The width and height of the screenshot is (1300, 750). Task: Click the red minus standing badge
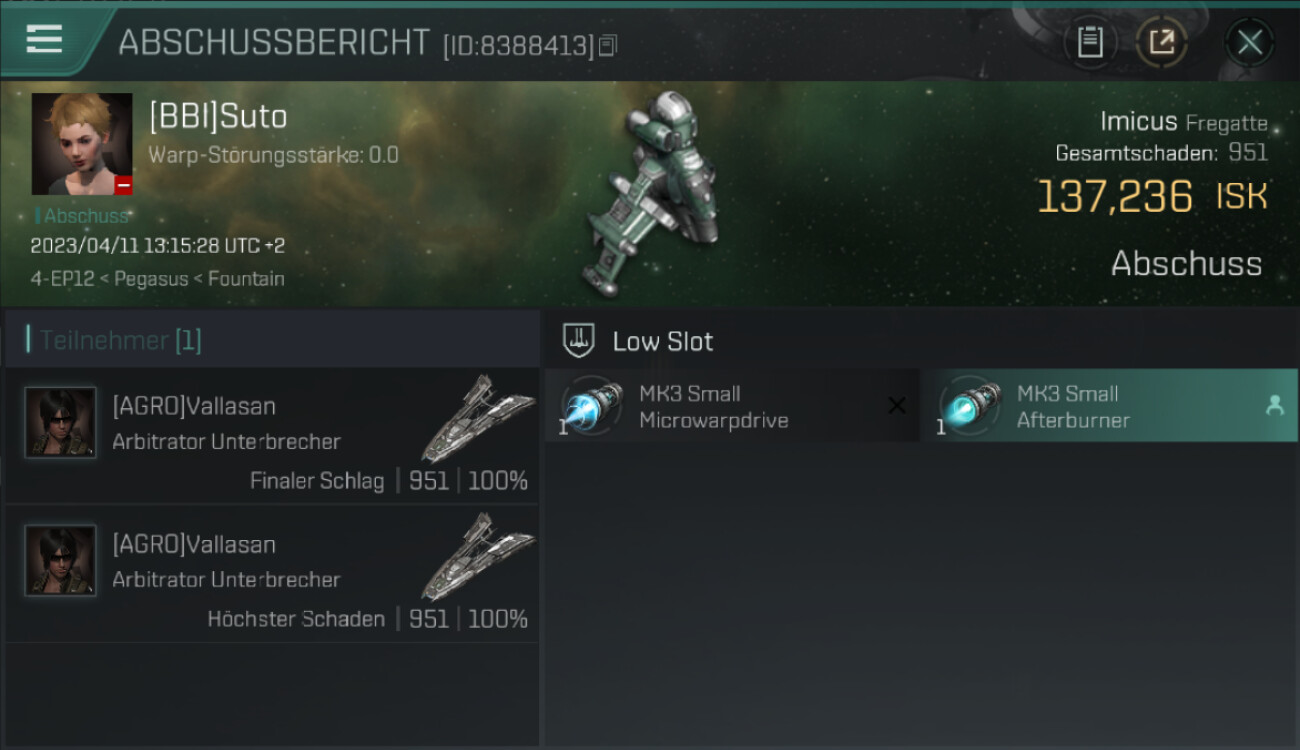point(123,185)
